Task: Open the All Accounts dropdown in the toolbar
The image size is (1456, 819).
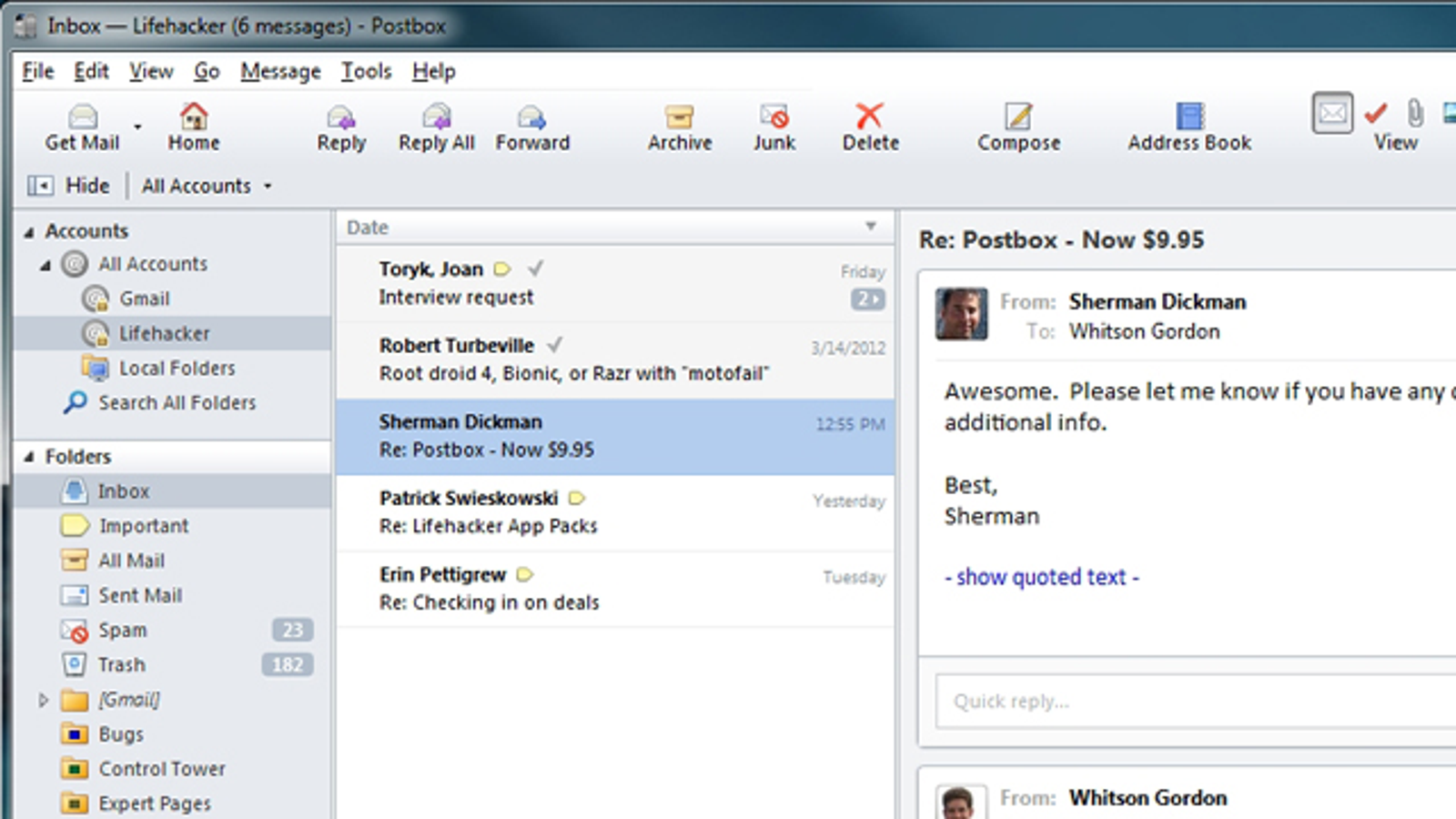Action: coord(207,186)
